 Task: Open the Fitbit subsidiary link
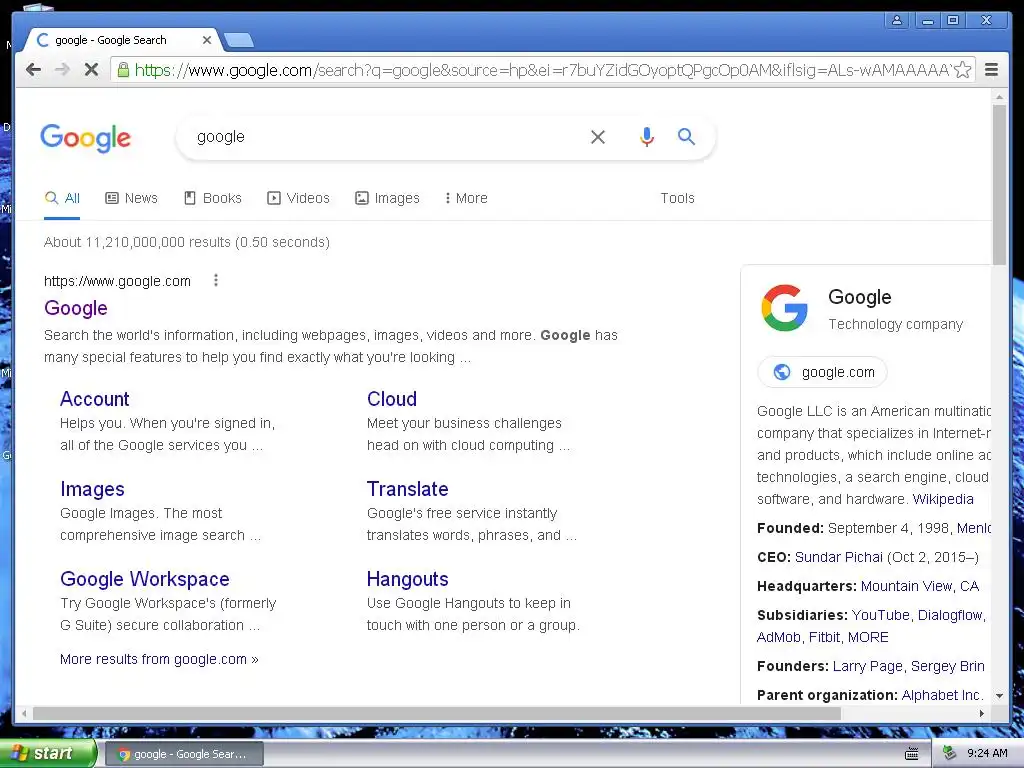[824, 637]
